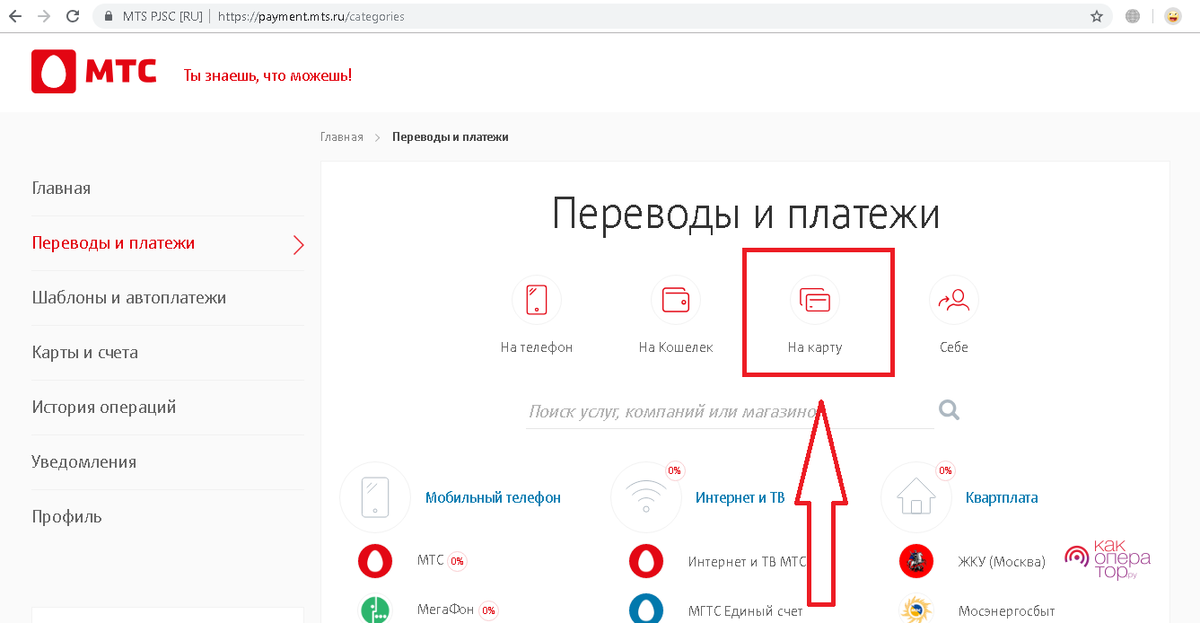Click the Интернет и ТВ wifi icon
Image resolution: width=1200 pixels, height=623 pixels.
tap(645, 497)
